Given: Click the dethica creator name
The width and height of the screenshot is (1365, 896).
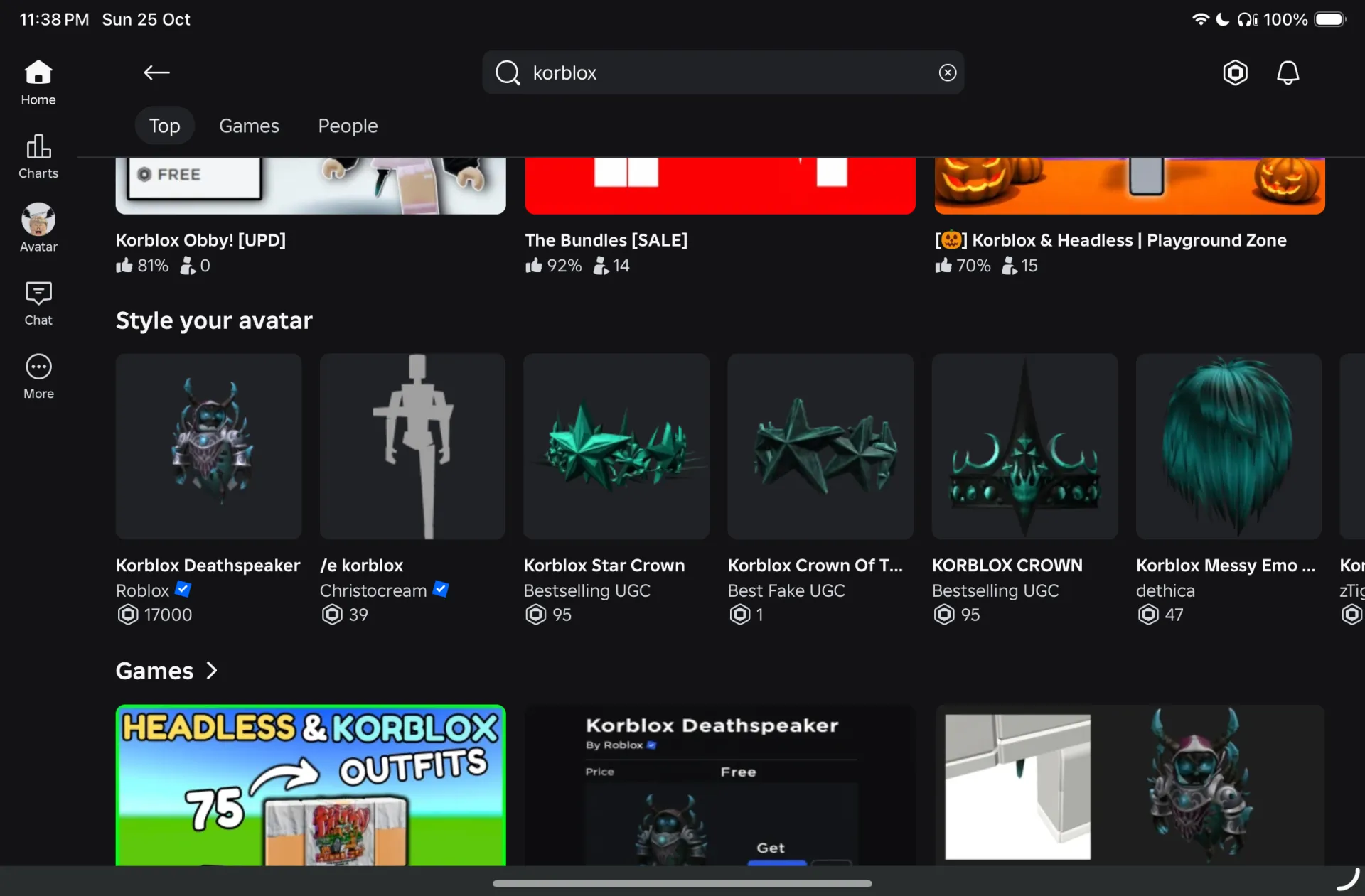Looking at the screenshot, I should 1165,590.
